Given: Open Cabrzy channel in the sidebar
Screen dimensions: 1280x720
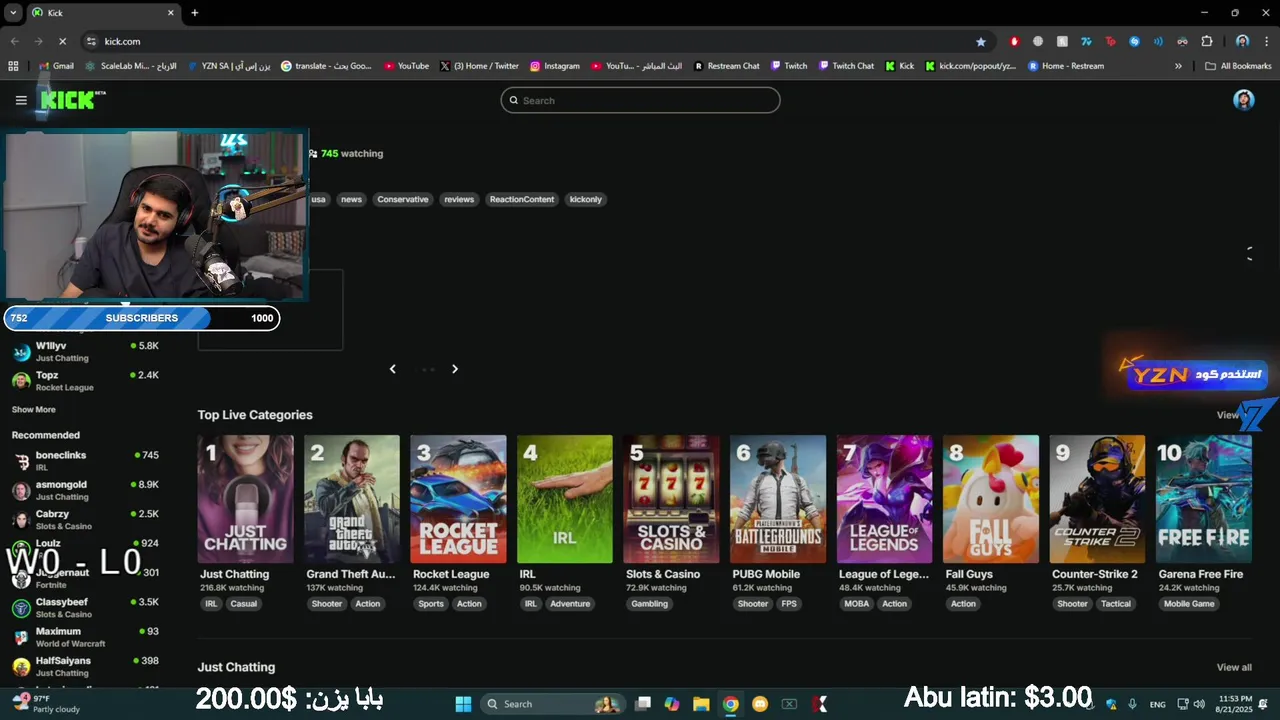Looking at the screenshot, I should pos(85,520).
